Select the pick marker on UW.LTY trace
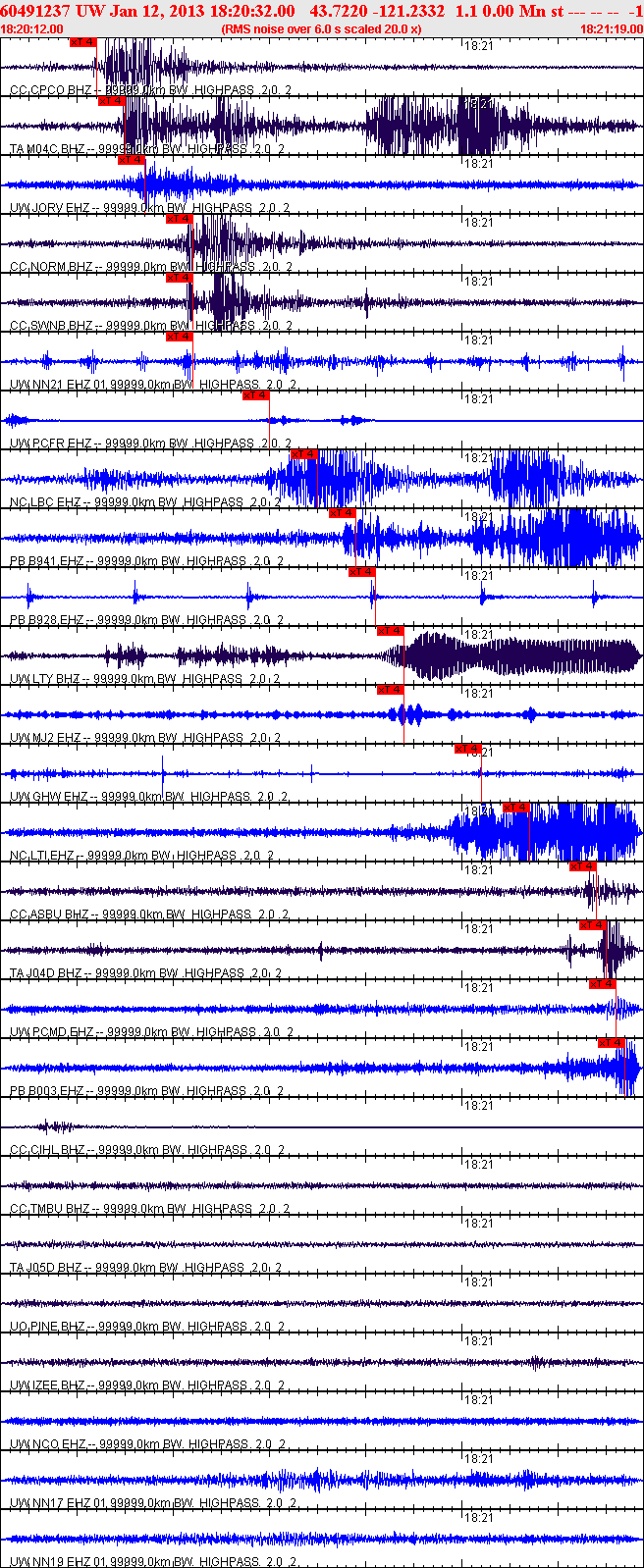 (390, 630)
